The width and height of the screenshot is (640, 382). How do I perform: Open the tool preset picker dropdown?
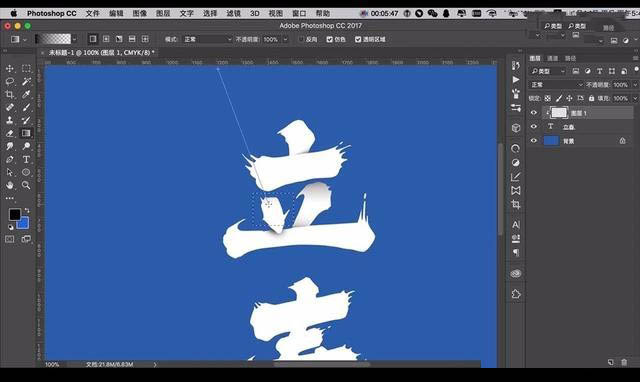tap(25, 40)
